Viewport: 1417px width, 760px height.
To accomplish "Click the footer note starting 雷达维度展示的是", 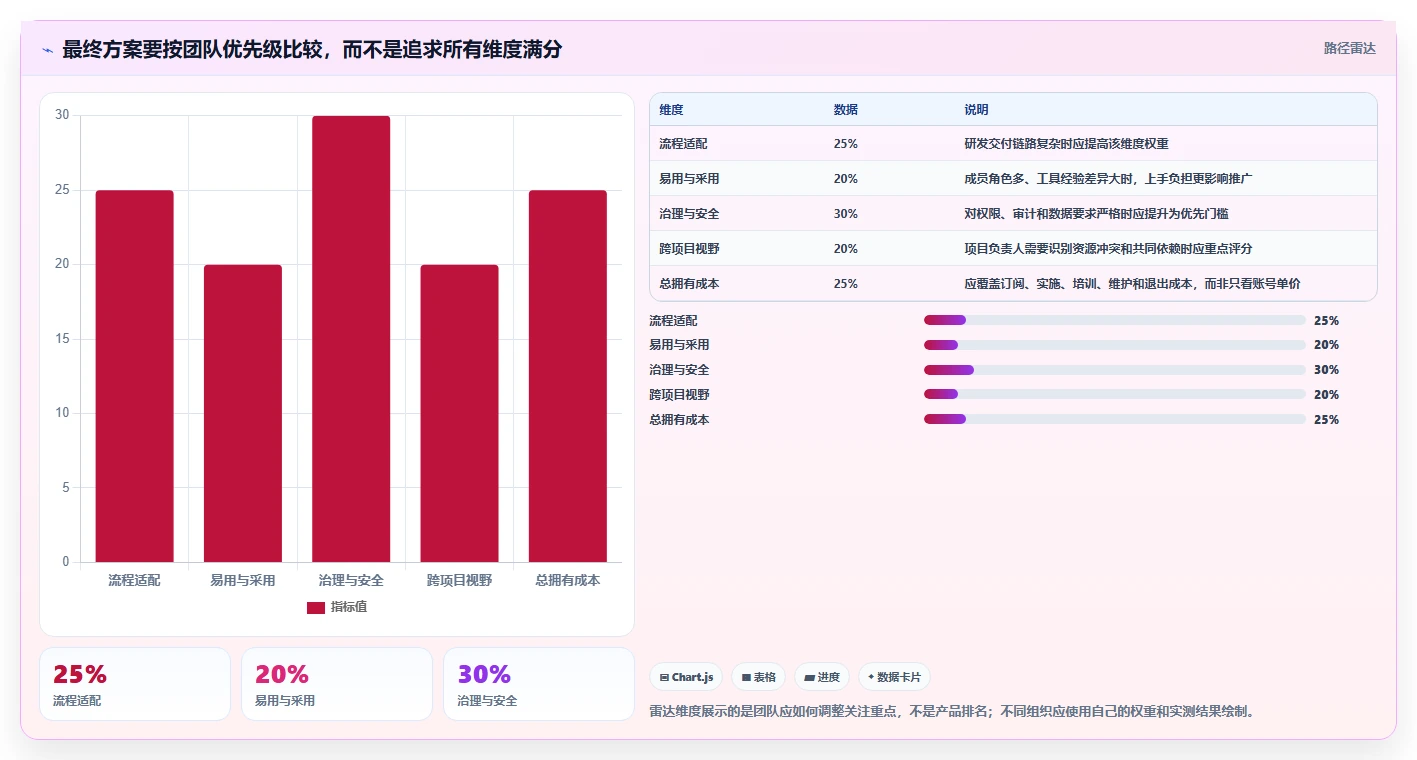I will pos(951,712).
